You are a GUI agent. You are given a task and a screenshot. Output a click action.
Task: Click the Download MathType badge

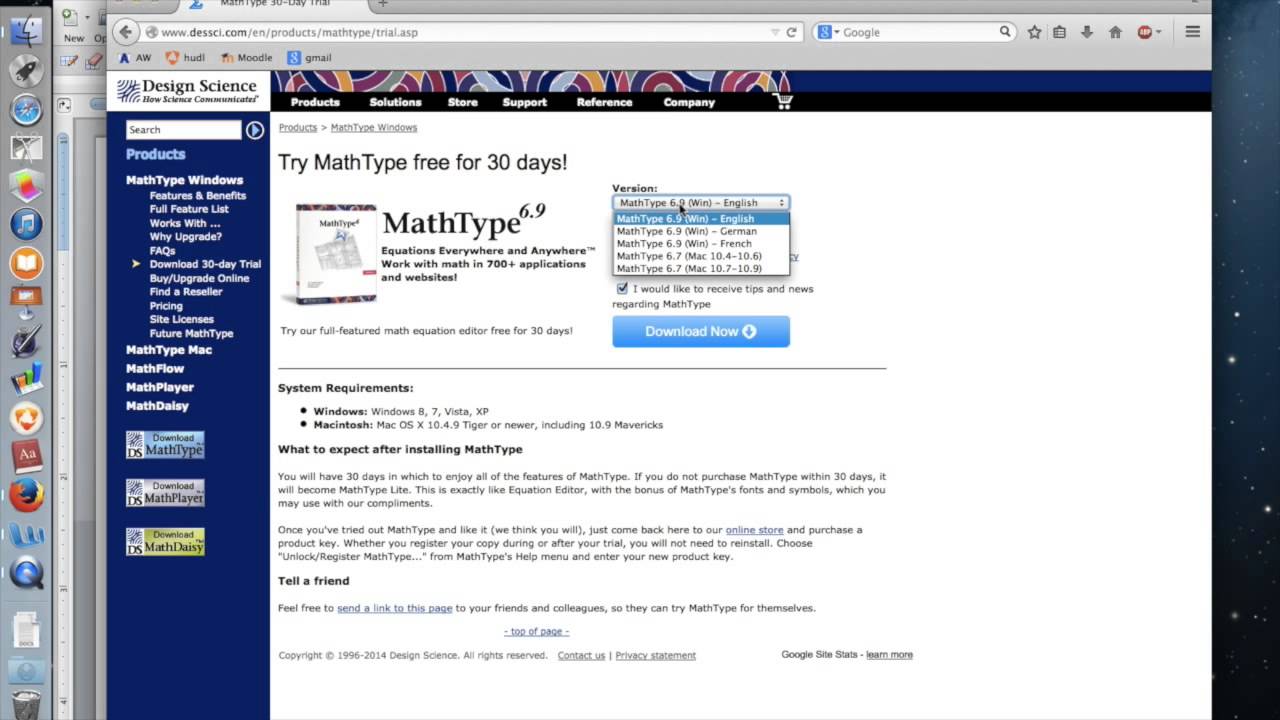tap(165, 445)
